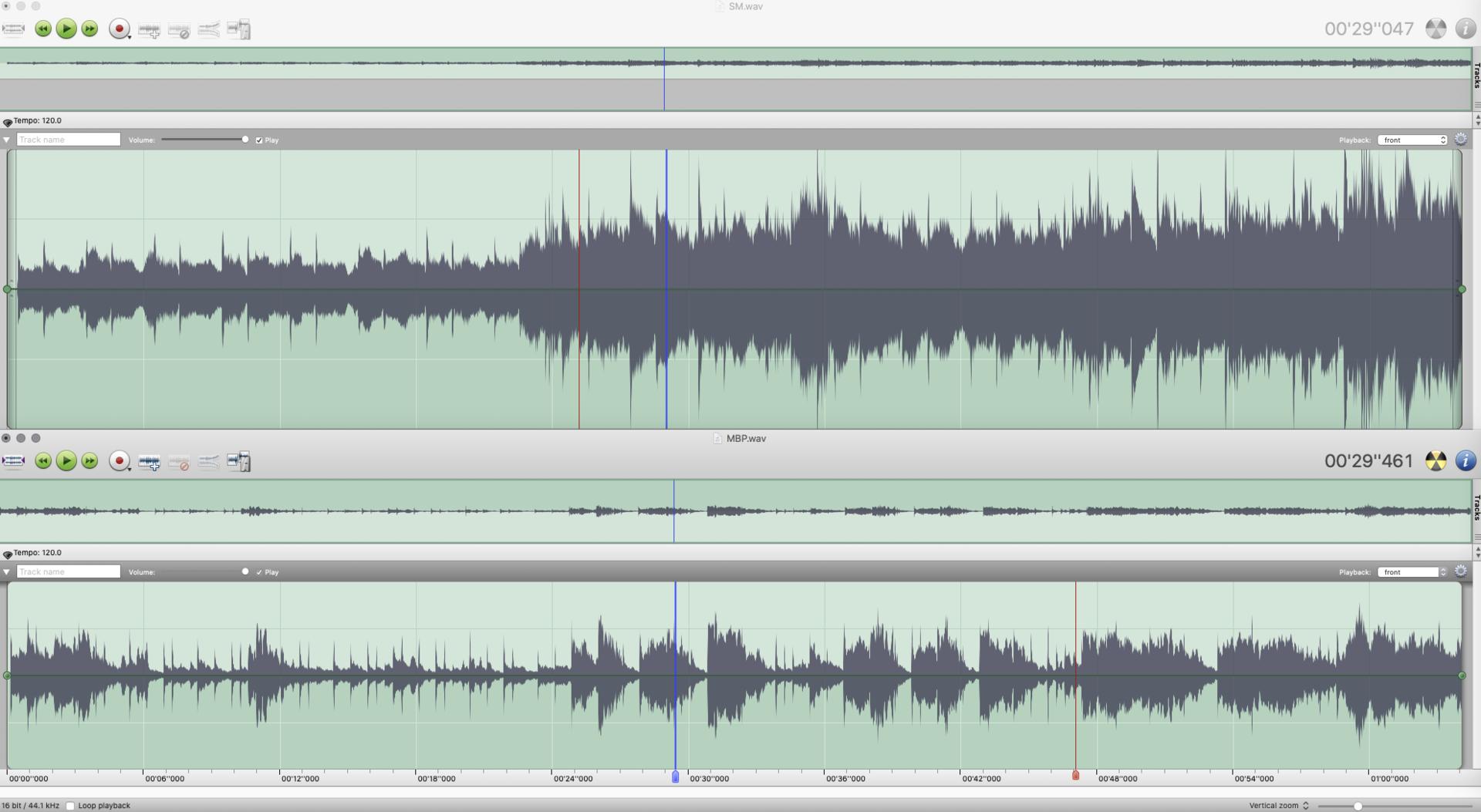
Task: Fast-forward in the SM.wav window
Action: pyautogui.click(x=89, y=29)
